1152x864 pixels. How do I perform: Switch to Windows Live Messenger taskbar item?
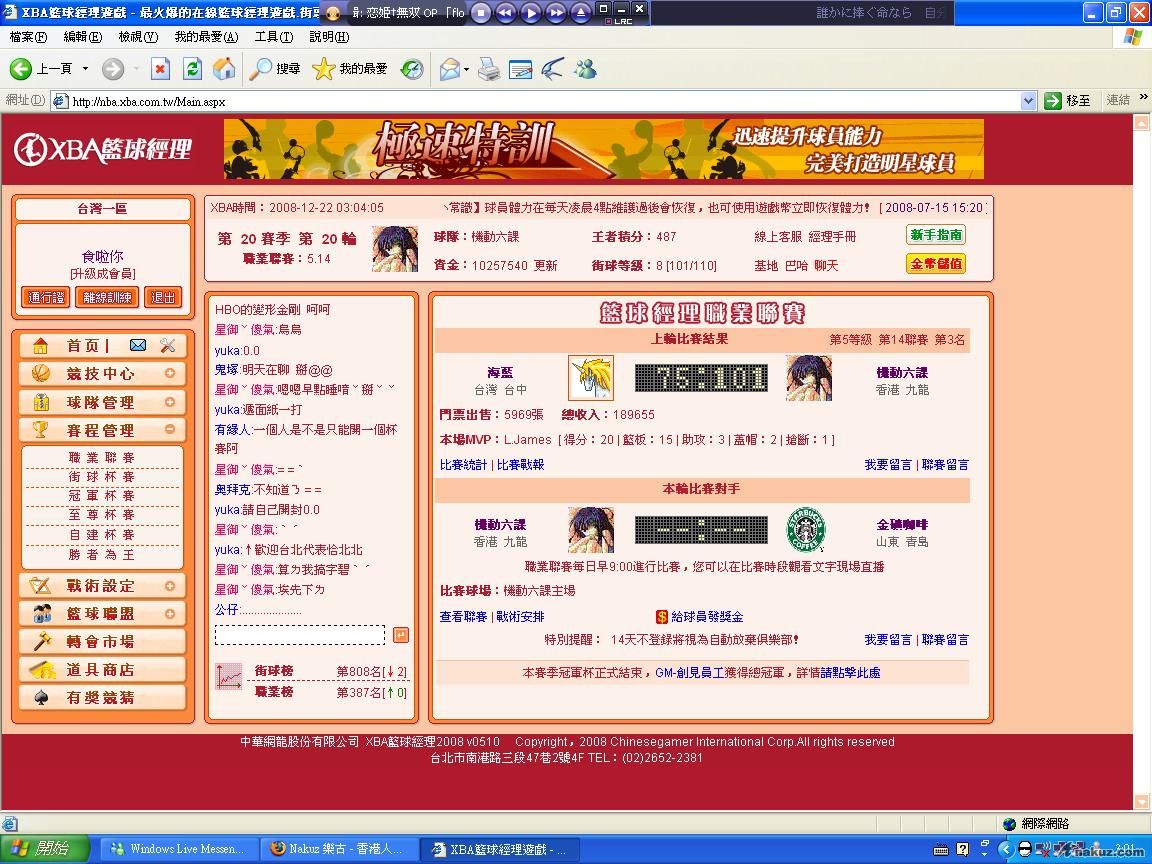point(179,849)
